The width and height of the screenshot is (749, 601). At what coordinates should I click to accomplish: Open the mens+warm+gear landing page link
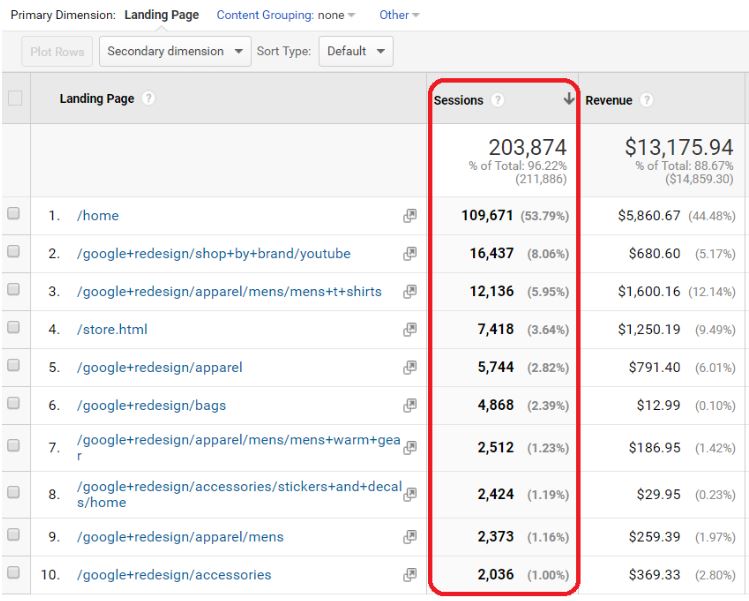click(238, 447)
